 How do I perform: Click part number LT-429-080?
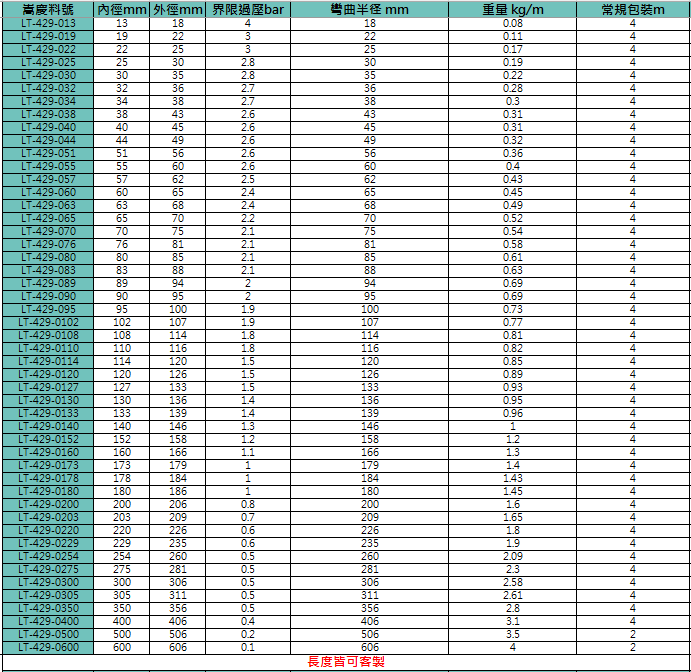click(48, 257)
